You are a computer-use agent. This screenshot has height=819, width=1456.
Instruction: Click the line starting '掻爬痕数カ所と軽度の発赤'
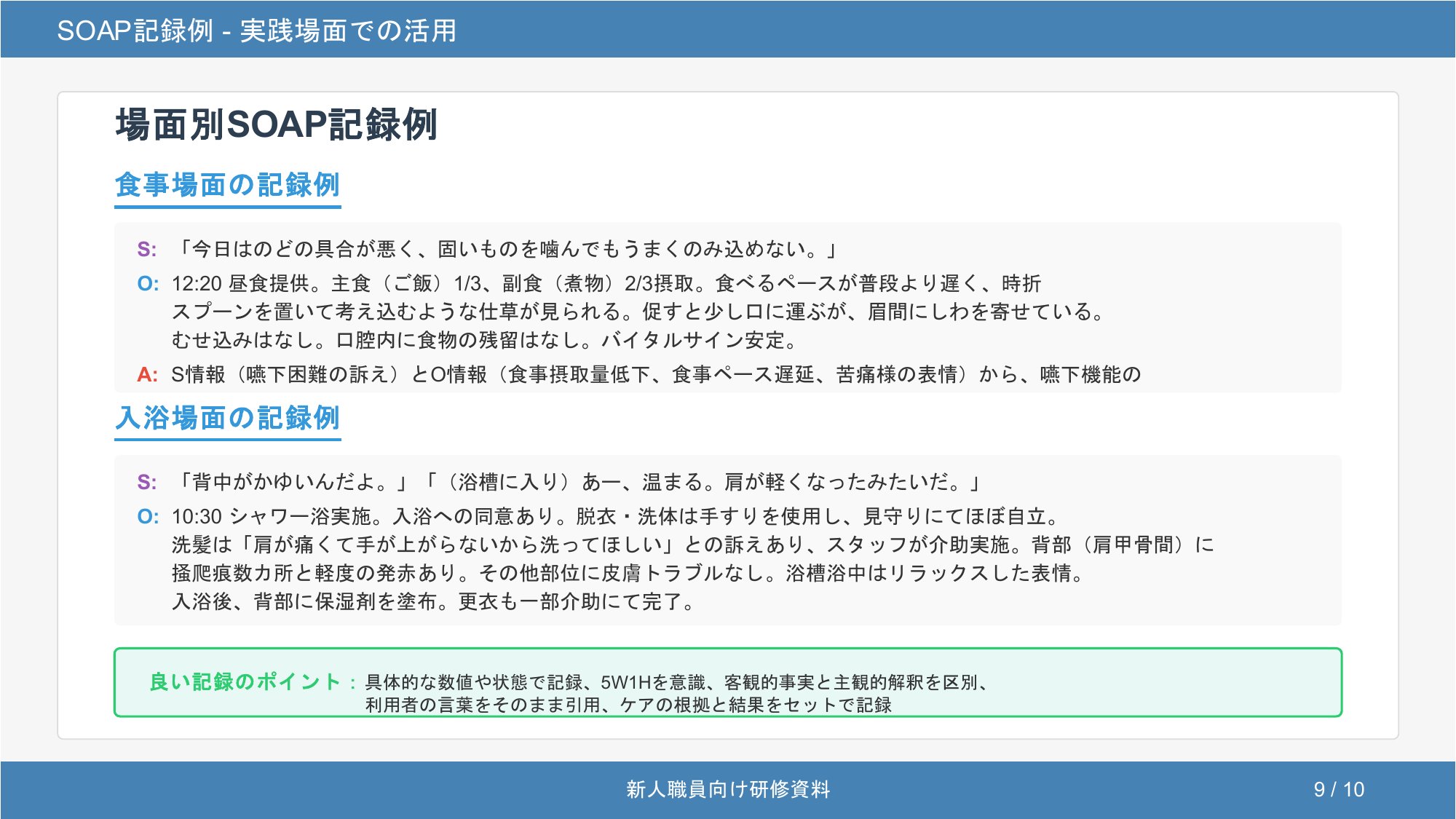click(x=630, y=574)
